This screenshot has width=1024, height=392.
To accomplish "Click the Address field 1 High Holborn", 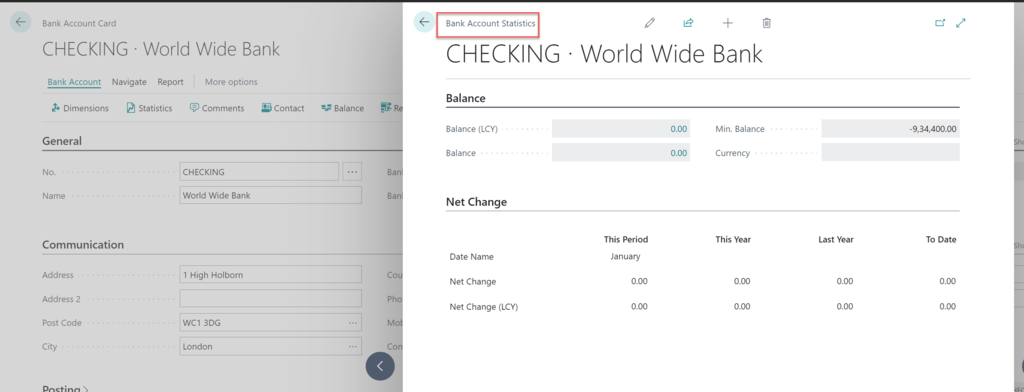I will (x=270, y=274).
